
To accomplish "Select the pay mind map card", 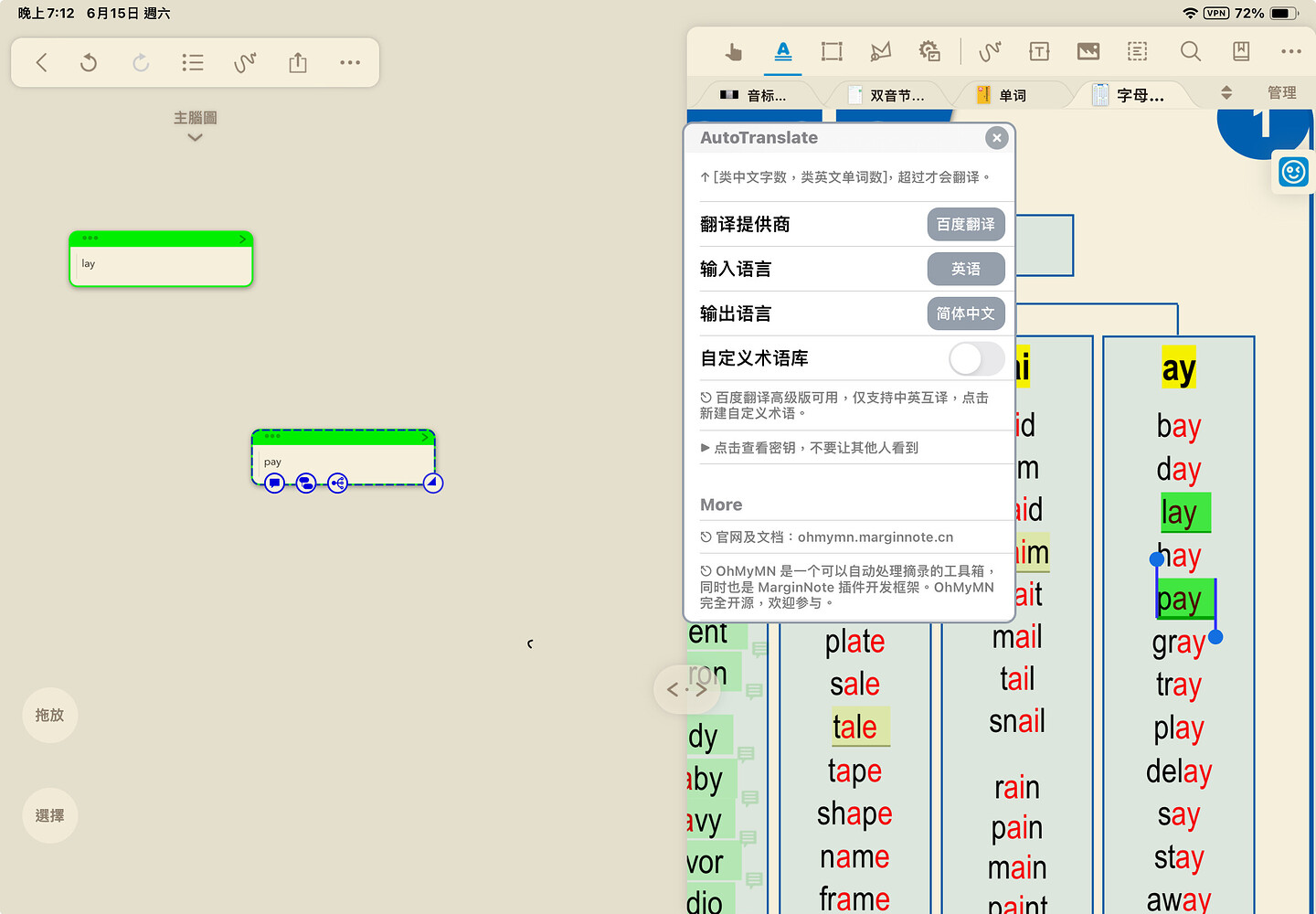I will coord(344,457).
